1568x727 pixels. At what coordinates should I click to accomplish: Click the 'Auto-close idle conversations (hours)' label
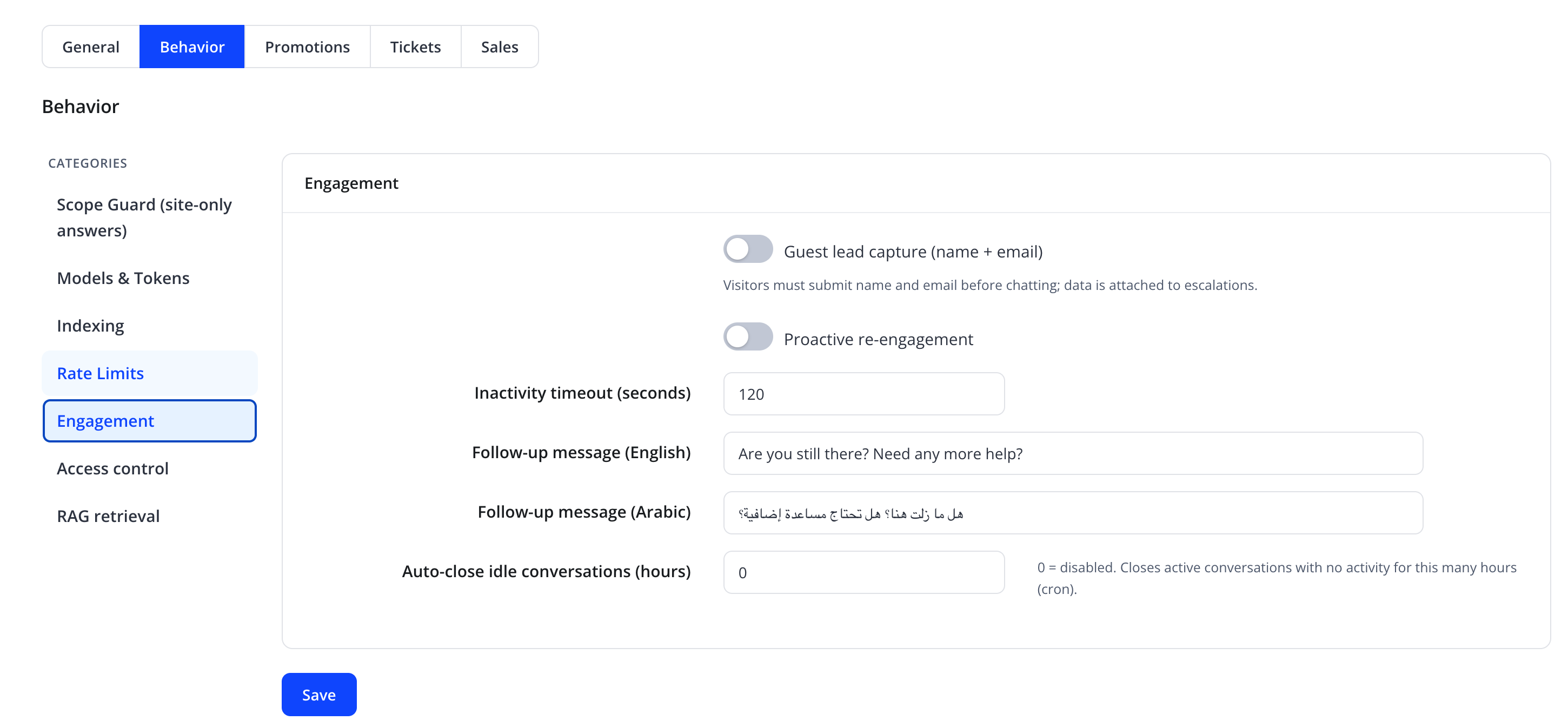547,572
